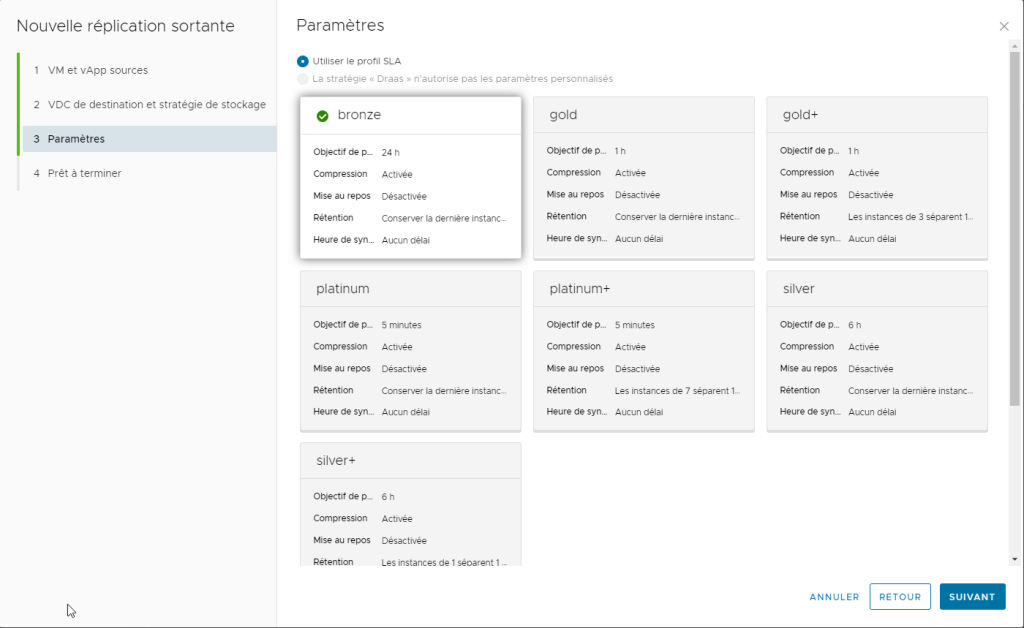Click 'Activée' compression value in silver+ card
This screenshot has height=628, width=1024.
click(x=397, y=518)
